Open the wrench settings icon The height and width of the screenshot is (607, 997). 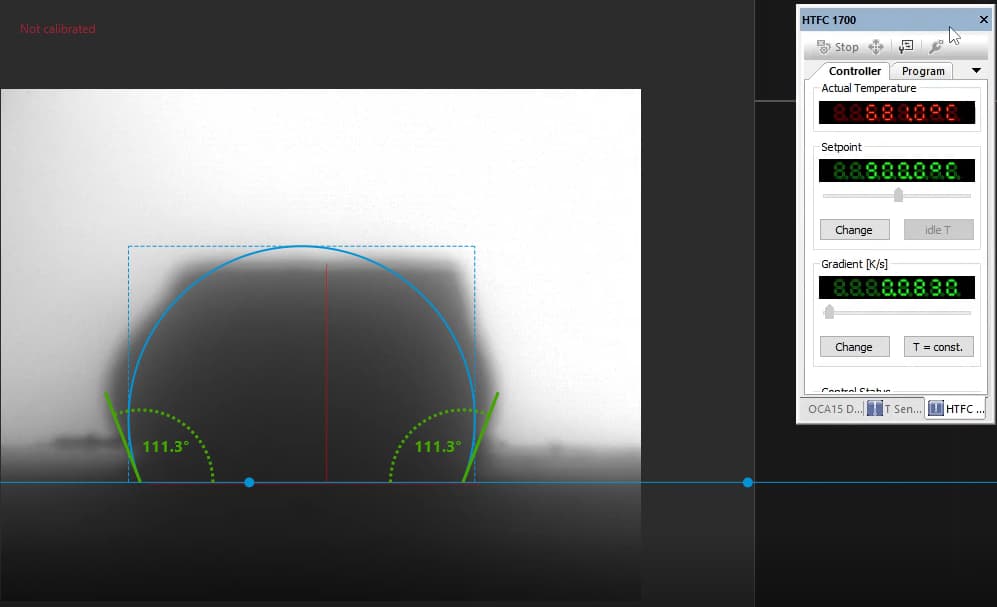935,47
